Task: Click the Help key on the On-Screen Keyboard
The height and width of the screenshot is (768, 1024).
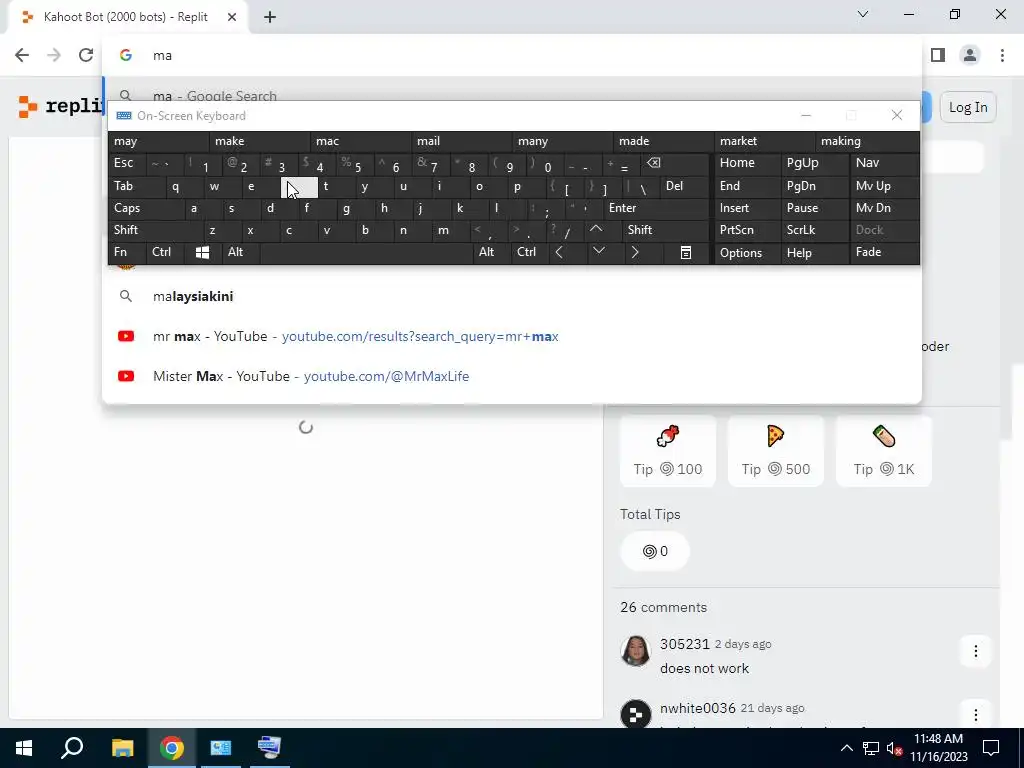Action: [x=814, y=253]
